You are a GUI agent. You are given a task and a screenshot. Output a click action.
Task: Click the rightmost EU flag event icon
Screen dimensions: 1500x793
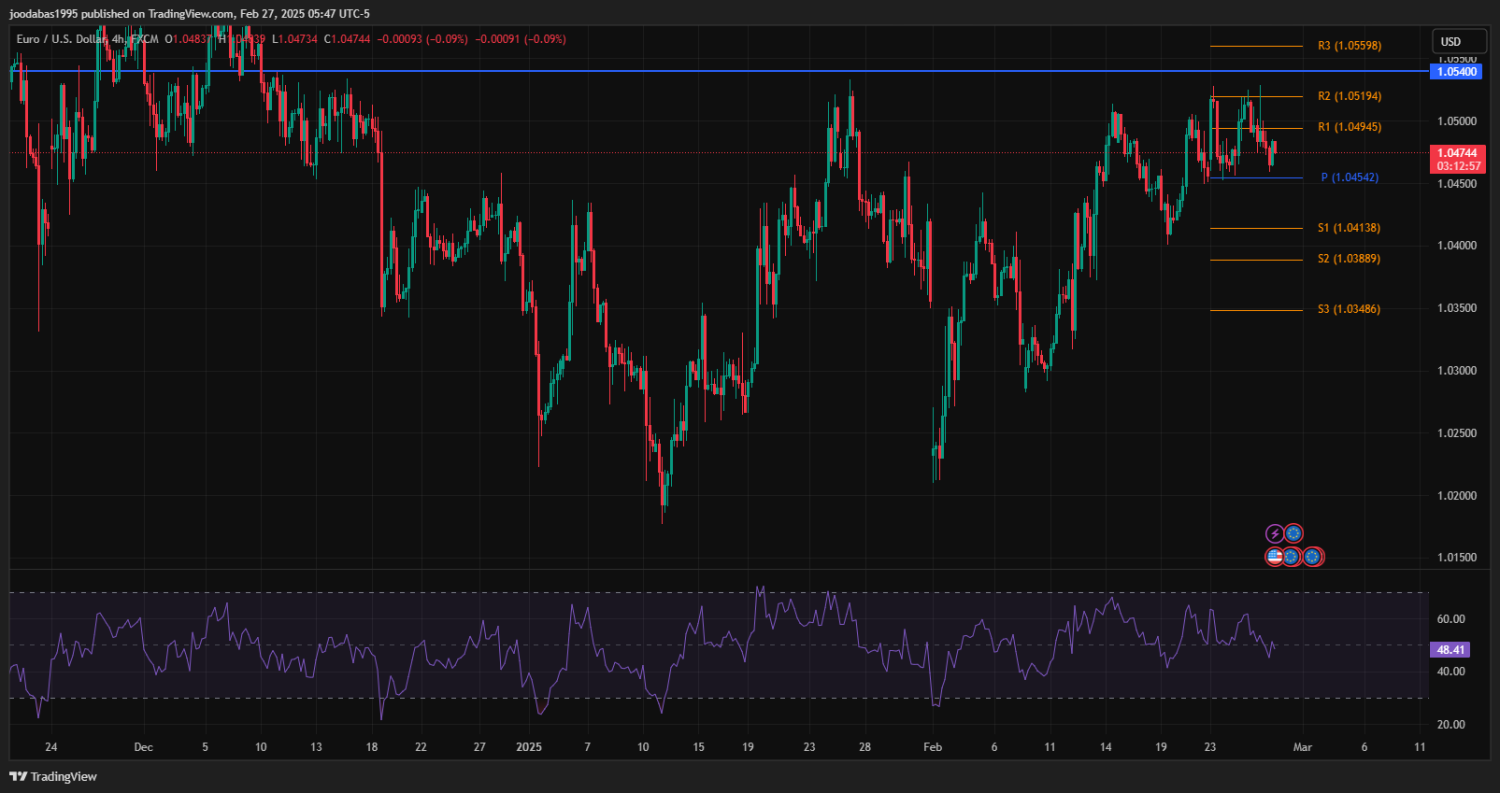click(x=1312, y=556)
